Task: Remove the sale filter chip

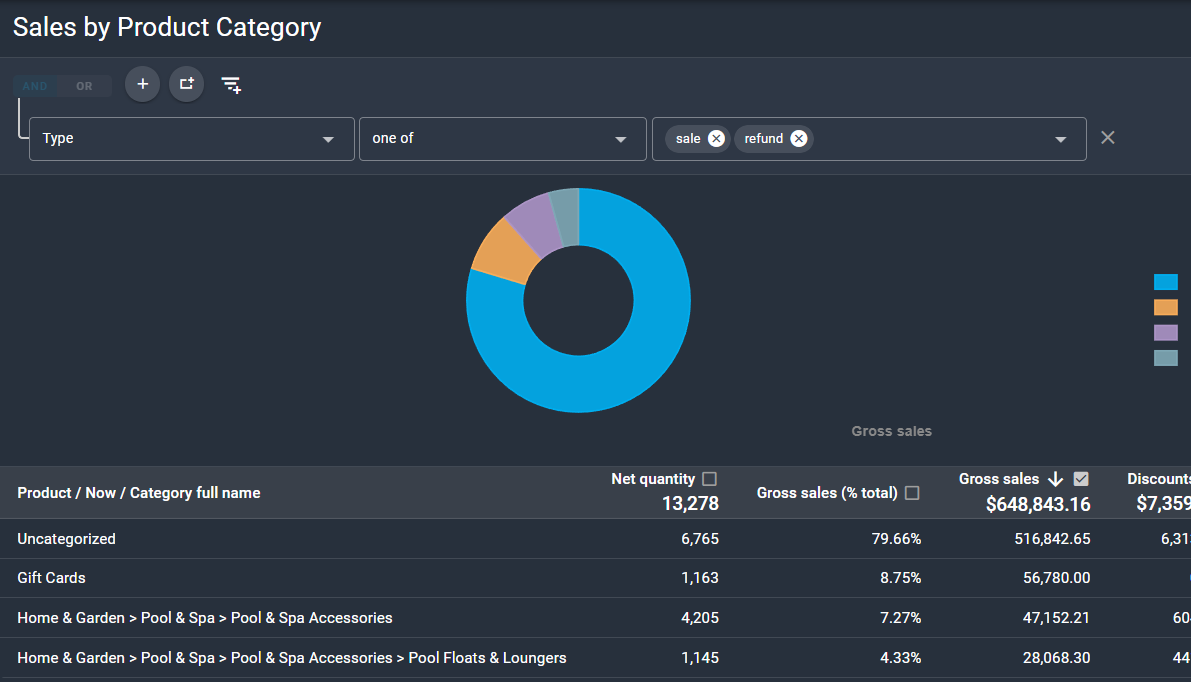Action: (x=716, y=138)
